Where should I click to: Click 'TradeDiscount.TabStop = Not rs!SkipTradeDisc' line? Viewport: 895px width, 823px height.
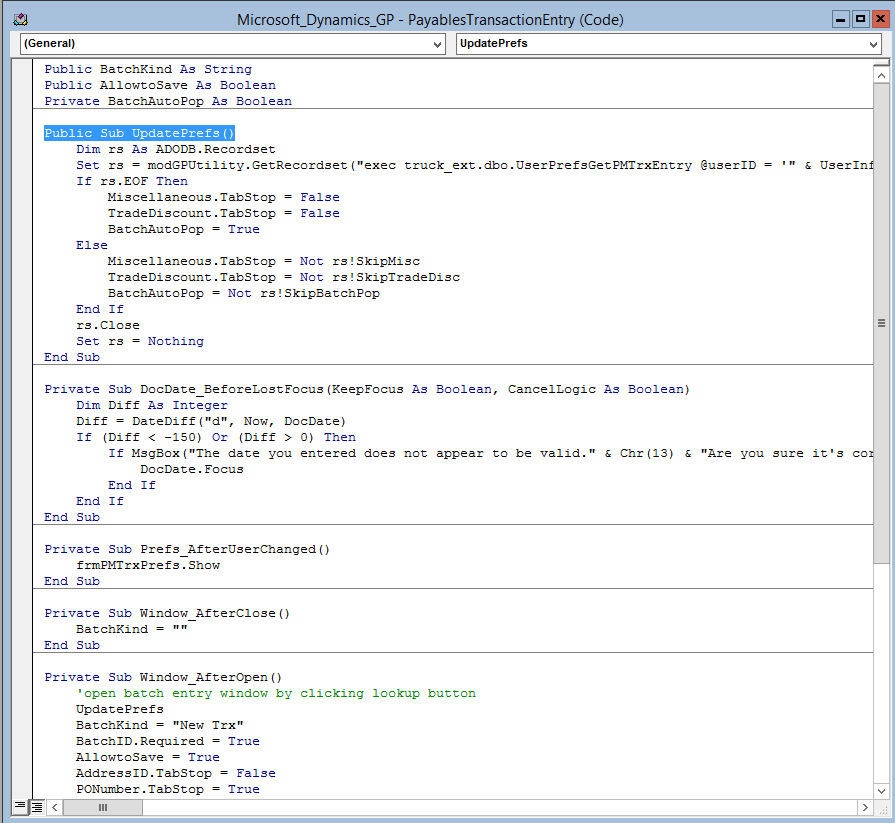[284, 277]
